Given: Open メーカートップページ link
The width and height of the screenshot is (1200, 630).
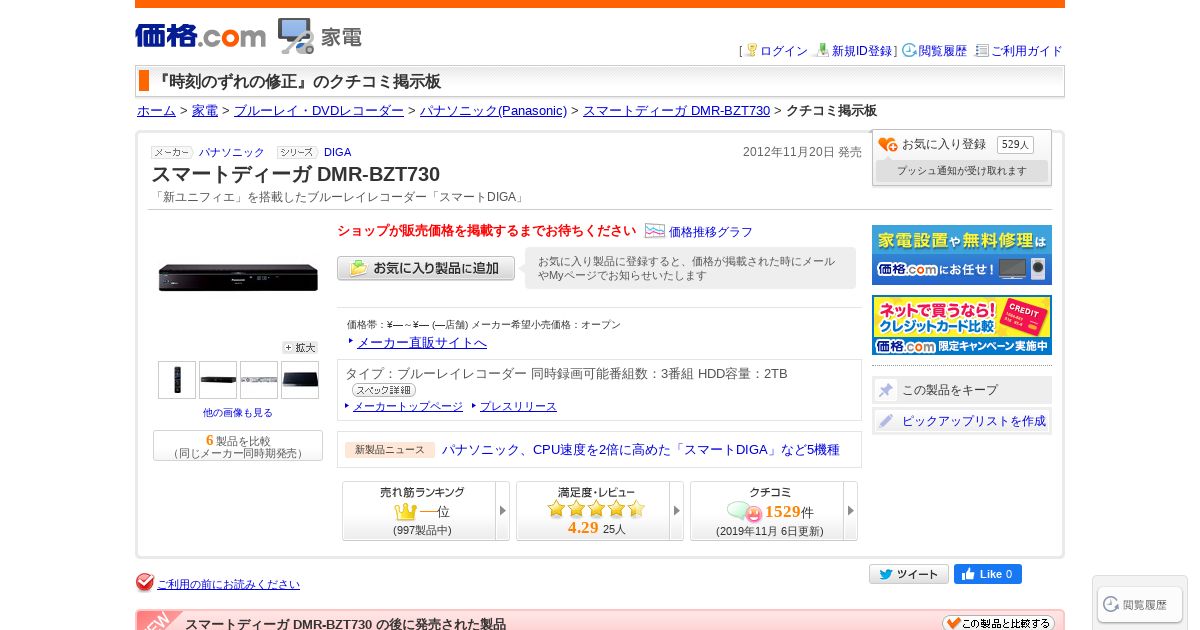Looking at the screenshot, I should 408,406.
